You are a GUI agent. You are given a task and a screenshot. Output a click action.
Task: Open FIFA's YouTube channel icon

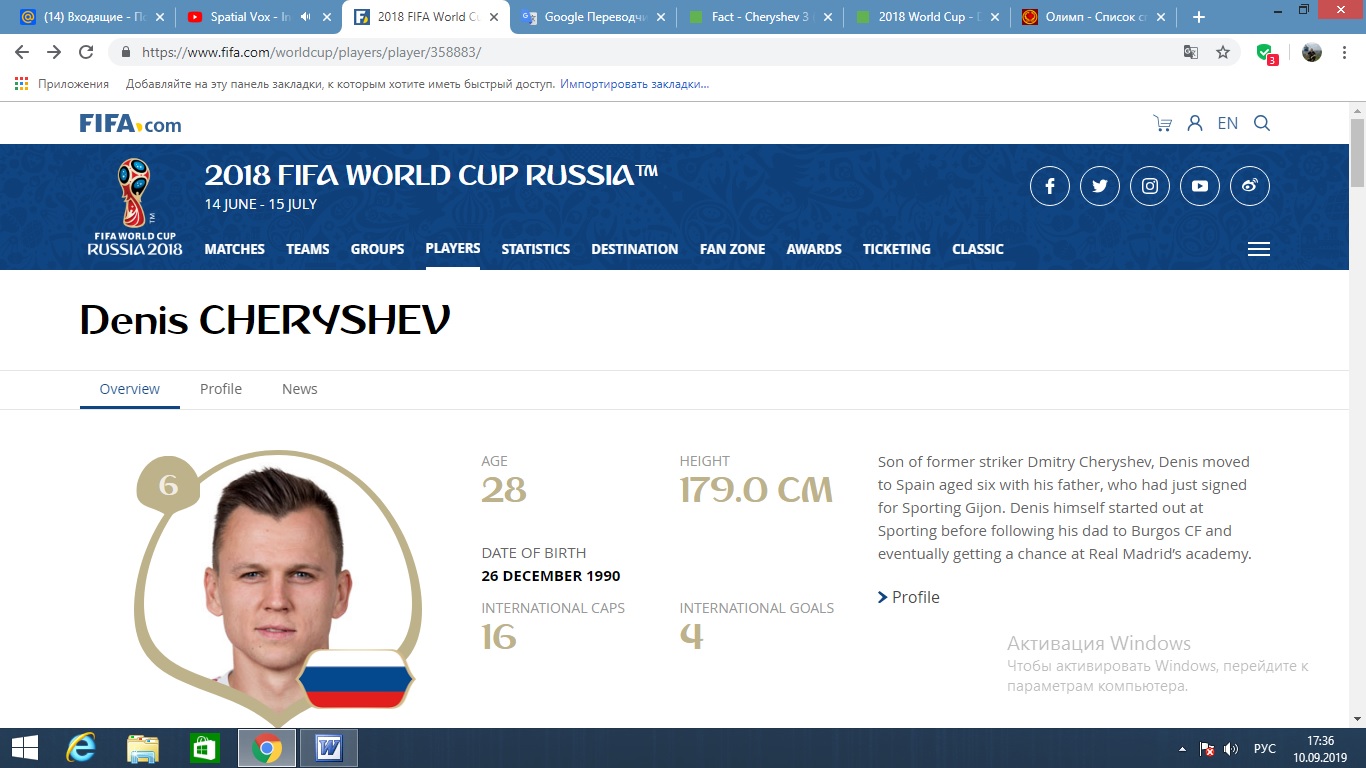pyautogui.click(x=1200, y=186)
